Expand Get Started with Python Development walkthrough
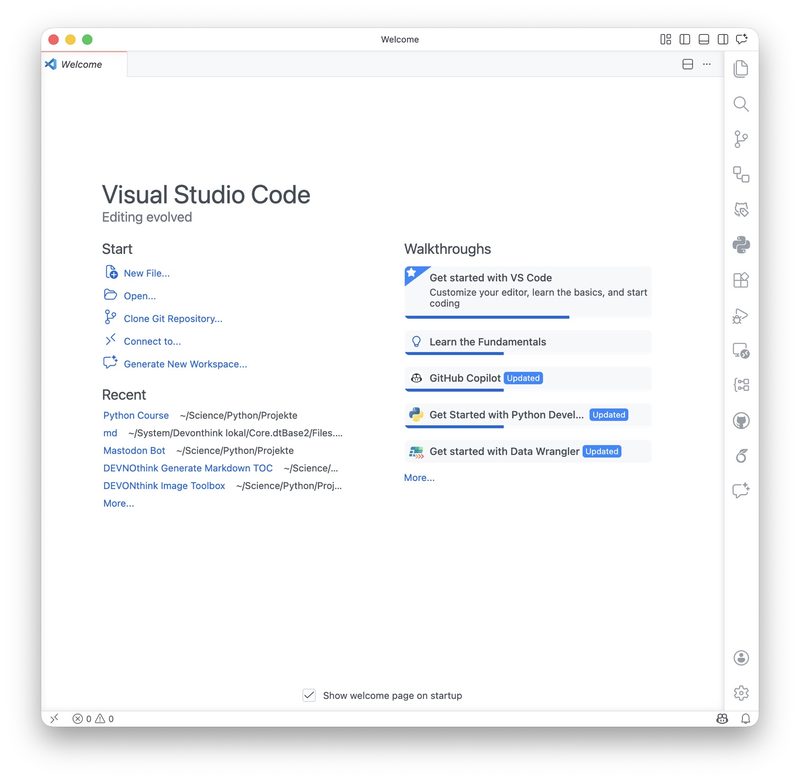This screenshot has width=800, height=781. pos(528,415)
